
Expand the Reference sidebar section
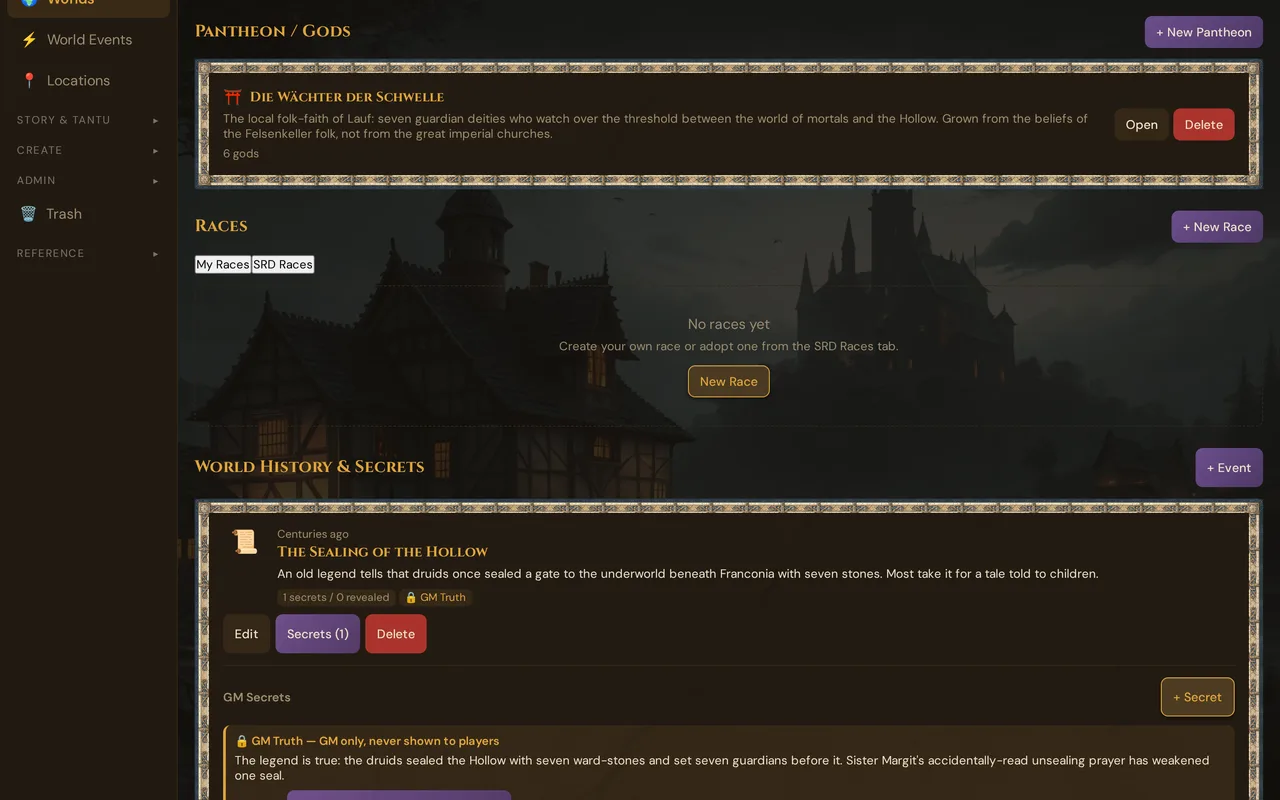(88, 254)
